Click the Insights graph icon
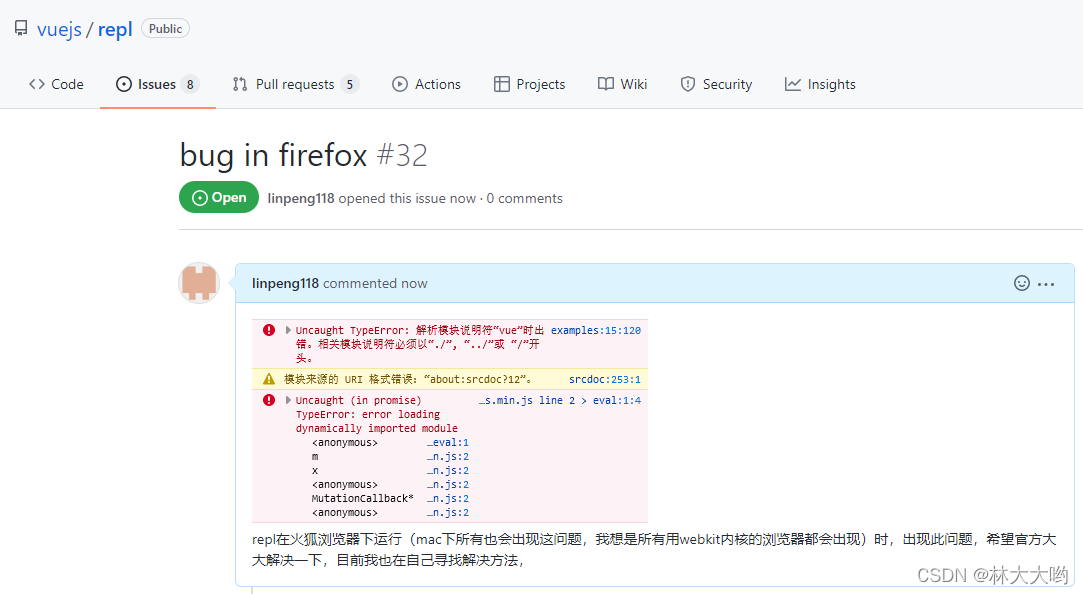Image resolution: width=1083 pixels, height=594 pixels. (x=793, y=84)
